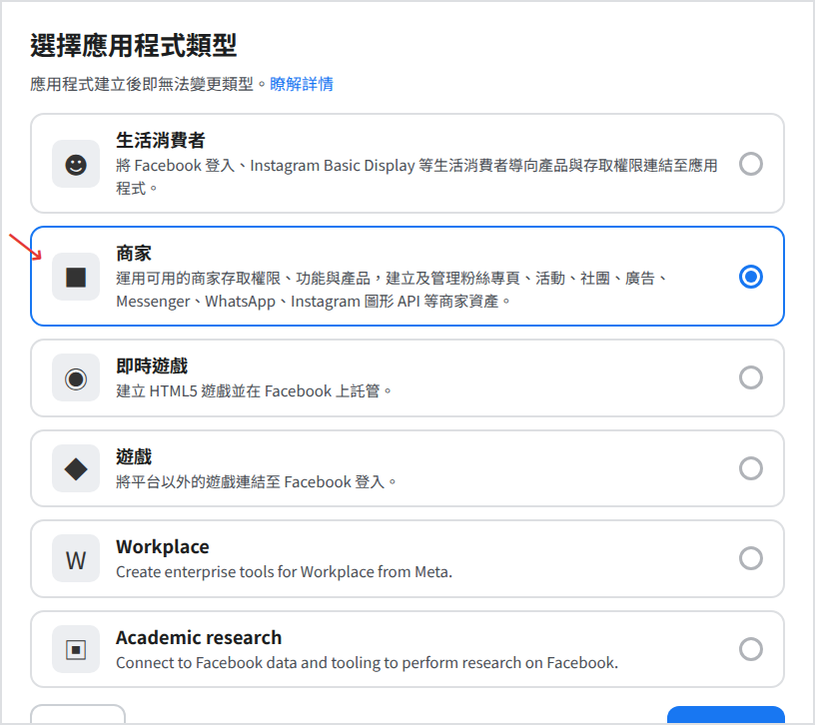The image size is (815, 725).
Task: Click the 遊戲 card title
Action: click(134, 457)
